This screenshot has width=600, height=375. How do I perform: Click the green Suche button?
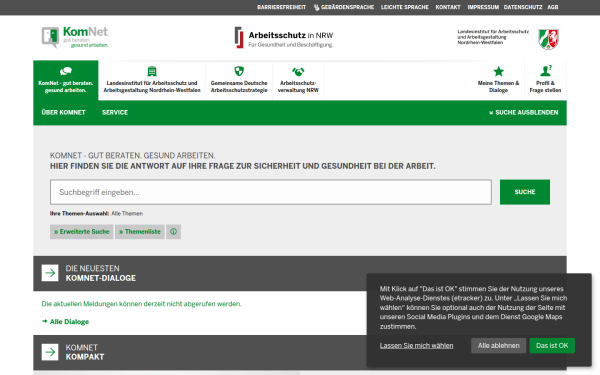pos(525,192)
